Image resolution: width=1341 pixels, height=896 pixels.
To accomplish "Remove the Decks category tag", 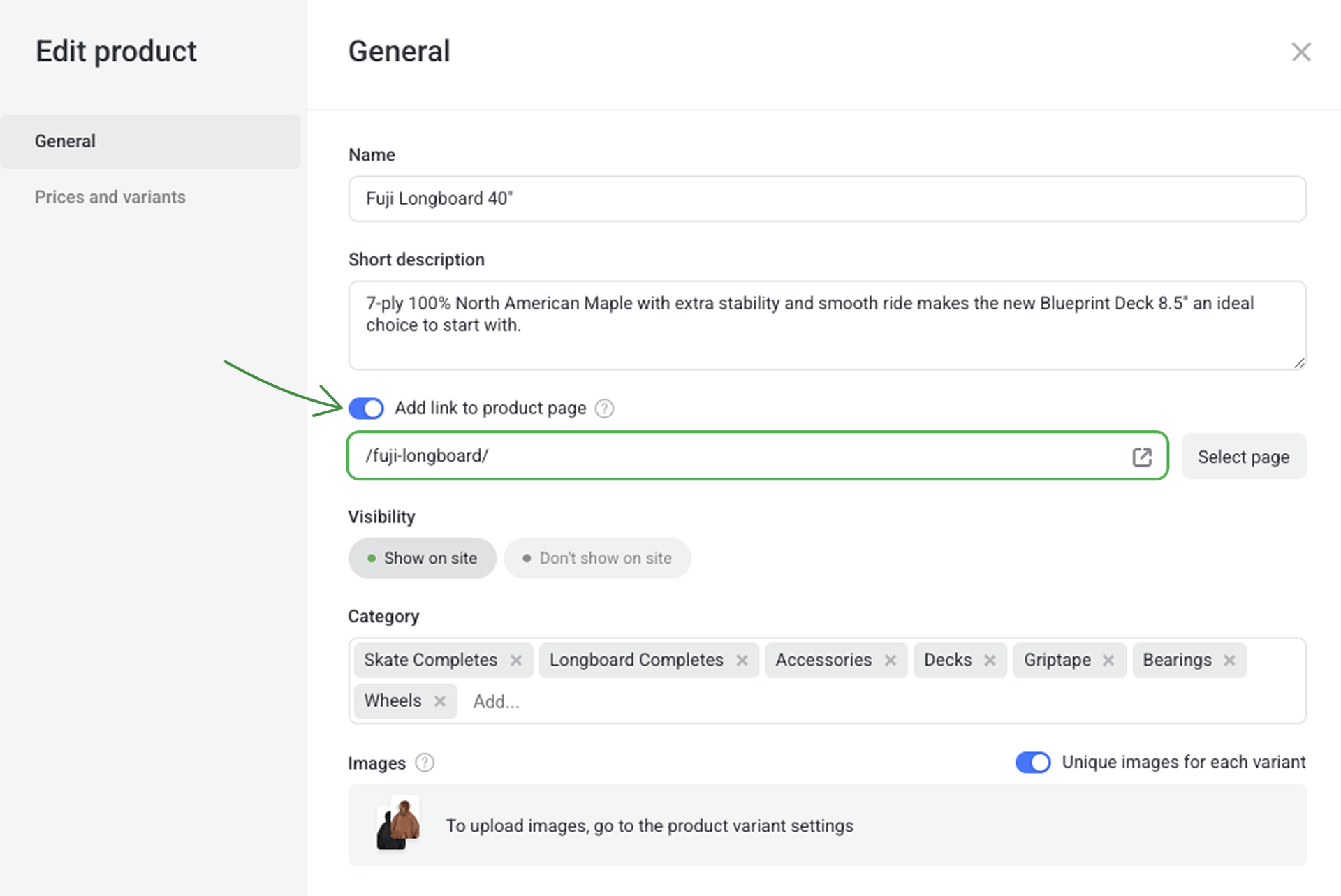I will point(990,660).
